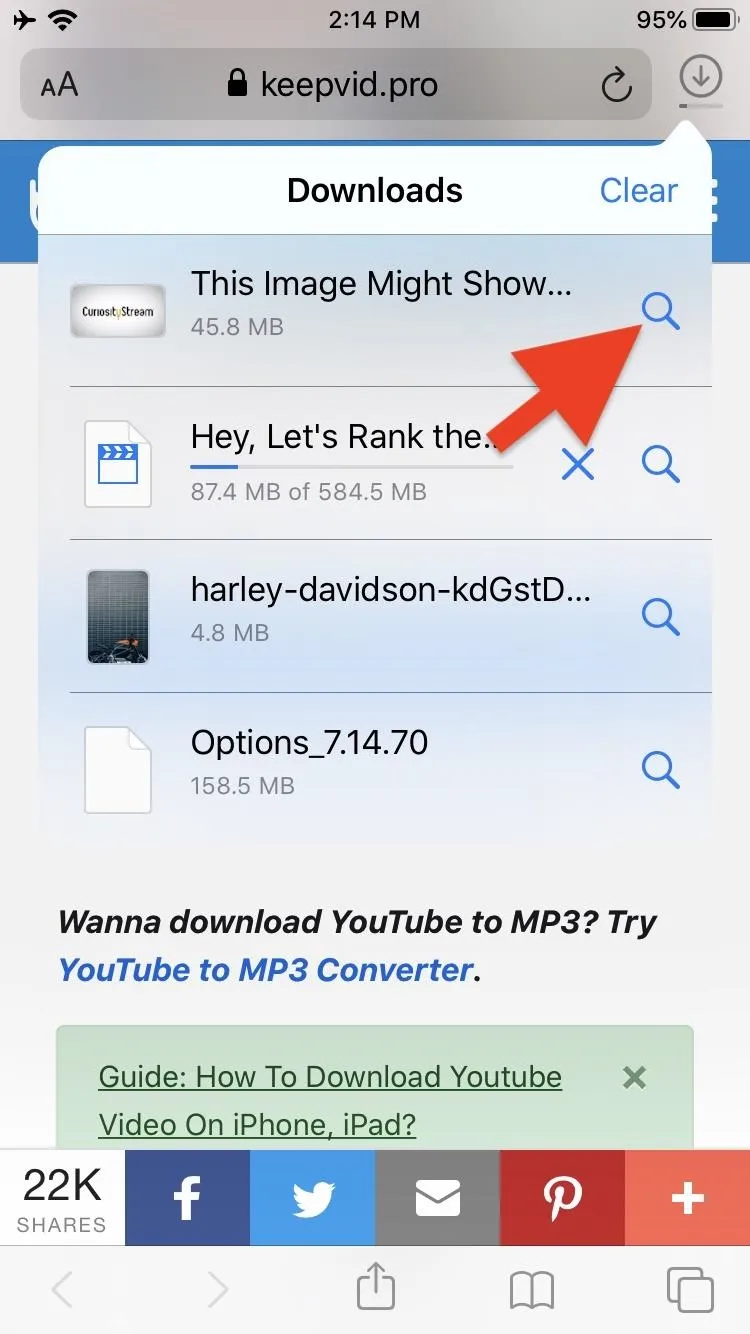Open more sharing options plus button
The height and width of the screenshot is (1334, 750).
coord(687,1197)
